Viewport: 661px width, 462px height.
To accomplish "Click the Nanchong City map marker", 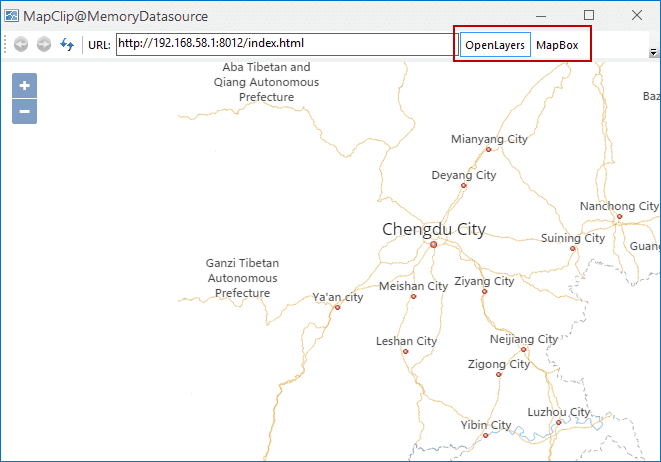I will 619,217.
